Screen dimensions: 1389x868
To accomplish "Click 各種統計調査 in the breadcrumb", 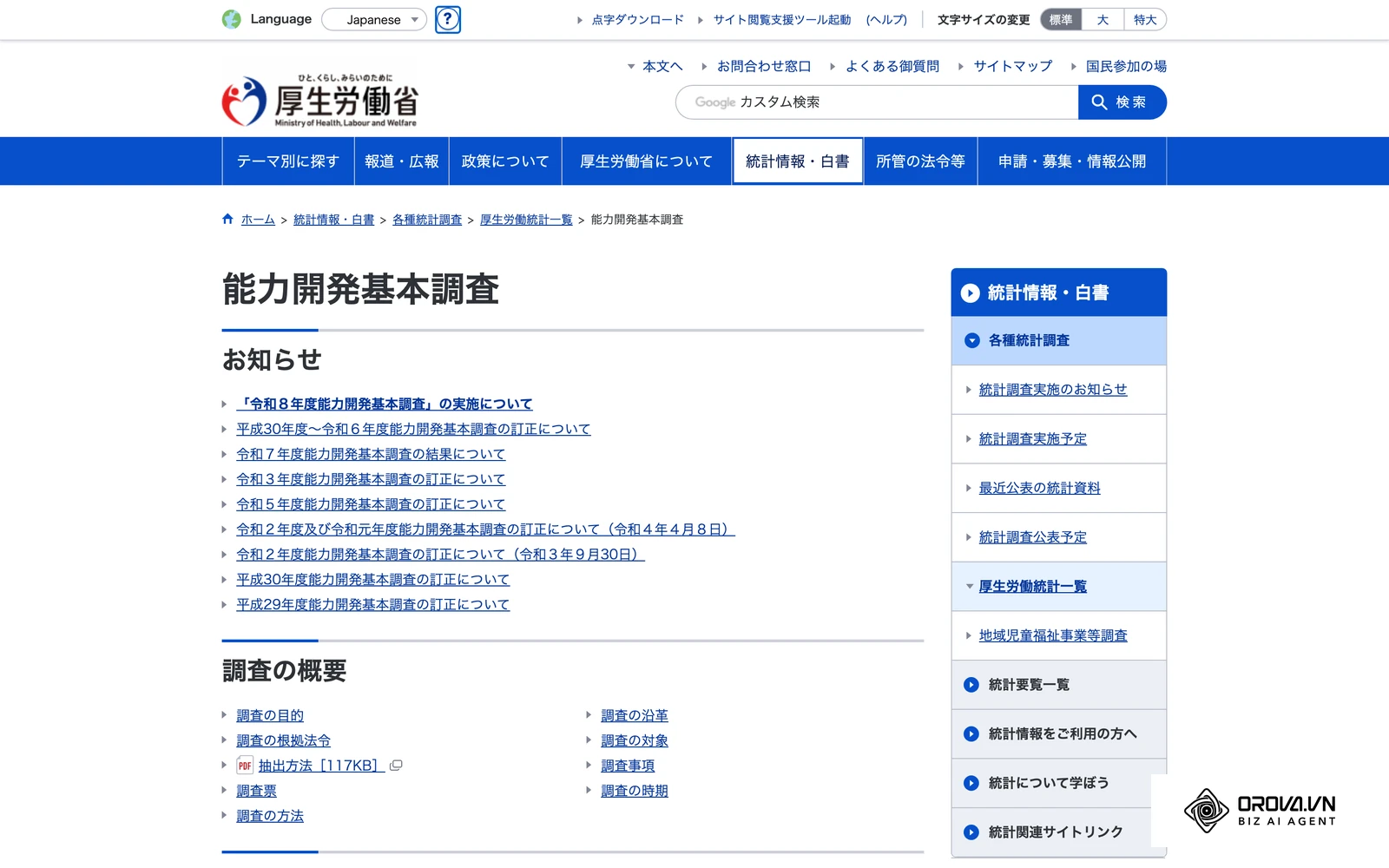I will [427, 220].
